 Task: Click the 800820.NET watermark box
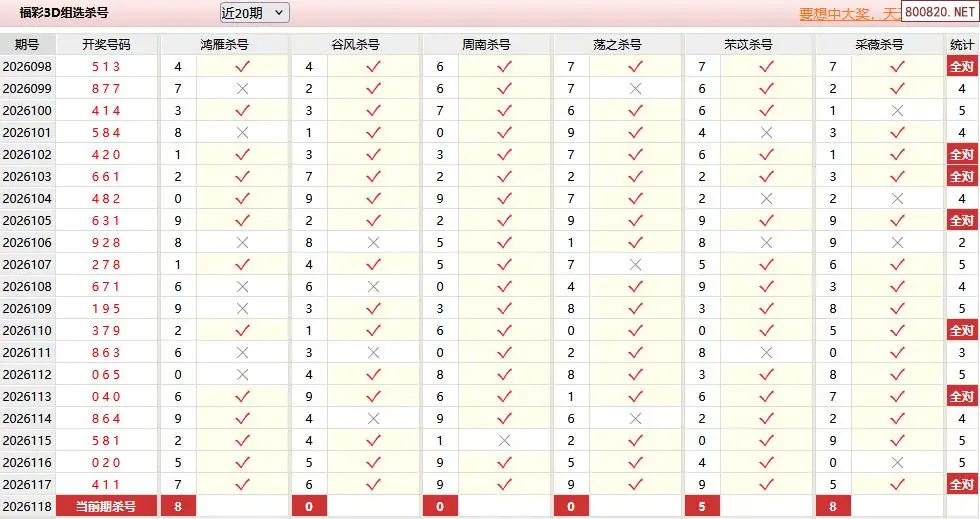tap(940, 11)
